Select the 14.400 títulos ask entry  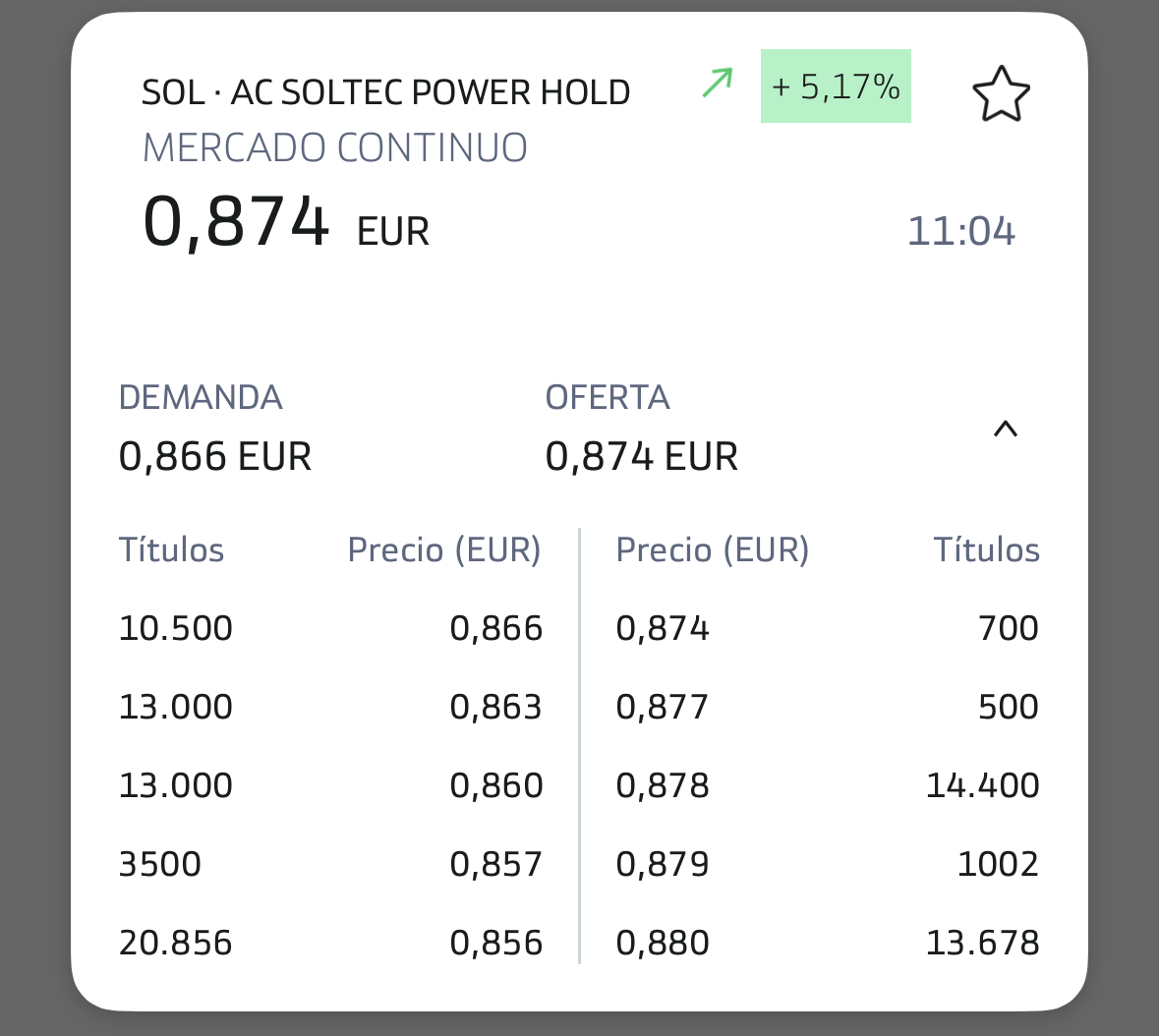point(982,786)
